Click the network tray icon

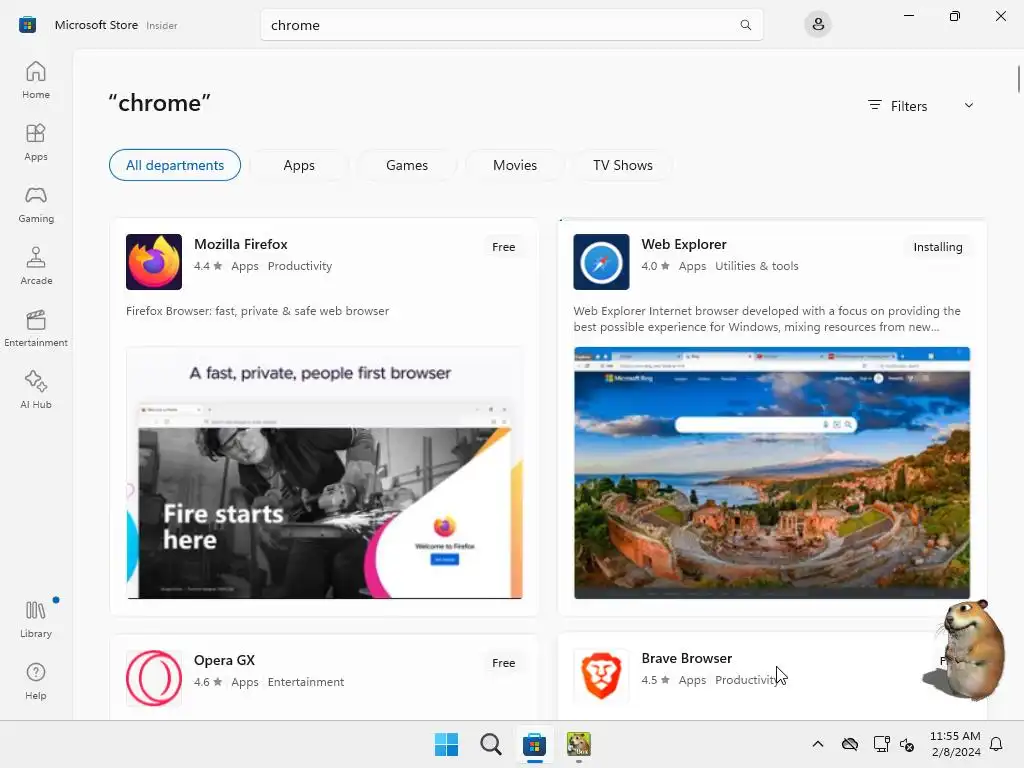881,744
